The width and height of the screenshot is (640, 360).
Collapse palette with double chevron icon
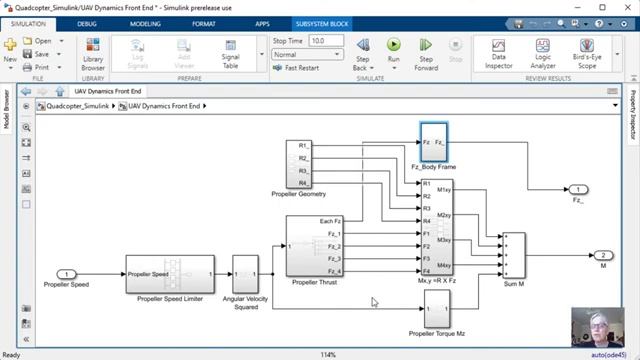26,339
